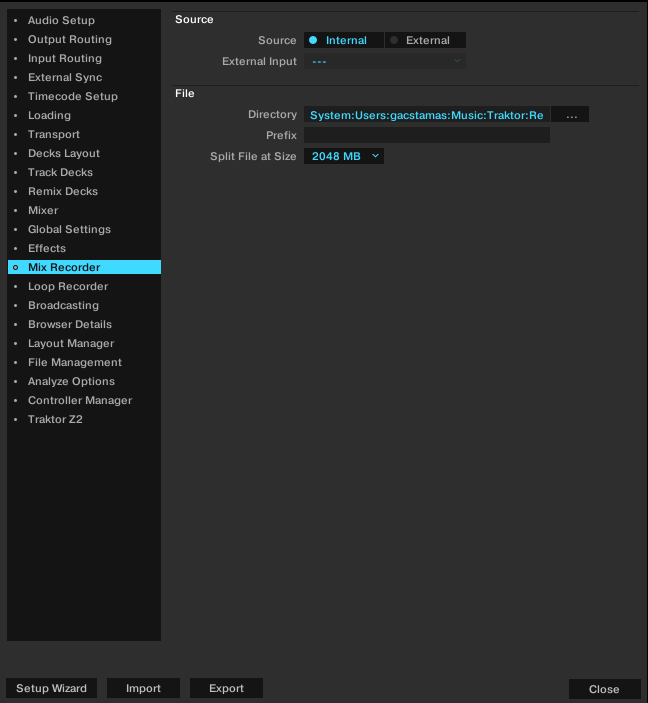648x703 pixels.
Task: Open the Loading preferences page
Action: [84, 115]
